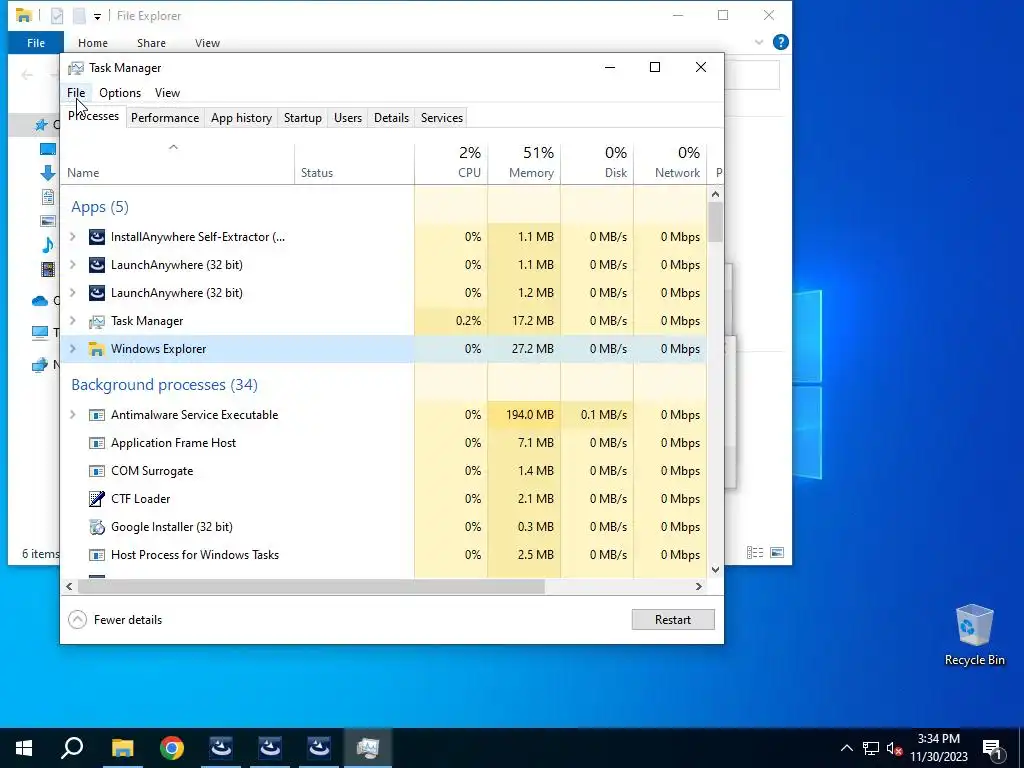Launch Google Chrome from the taskbar
This screenshot has height=768, width=1024.
(x=172, y=748)
